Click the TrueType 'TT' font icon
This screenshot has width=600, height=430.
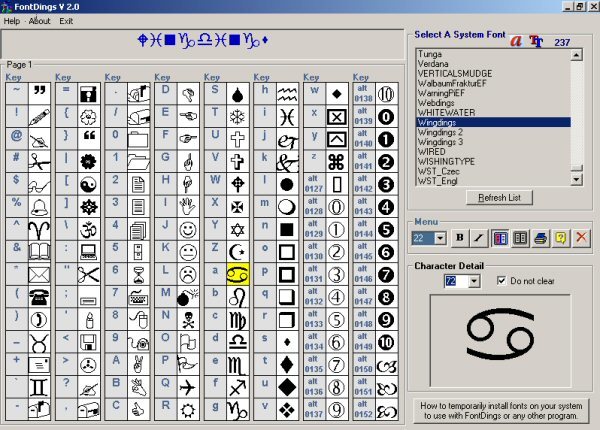pyautogui.click(x=536, y=41)
